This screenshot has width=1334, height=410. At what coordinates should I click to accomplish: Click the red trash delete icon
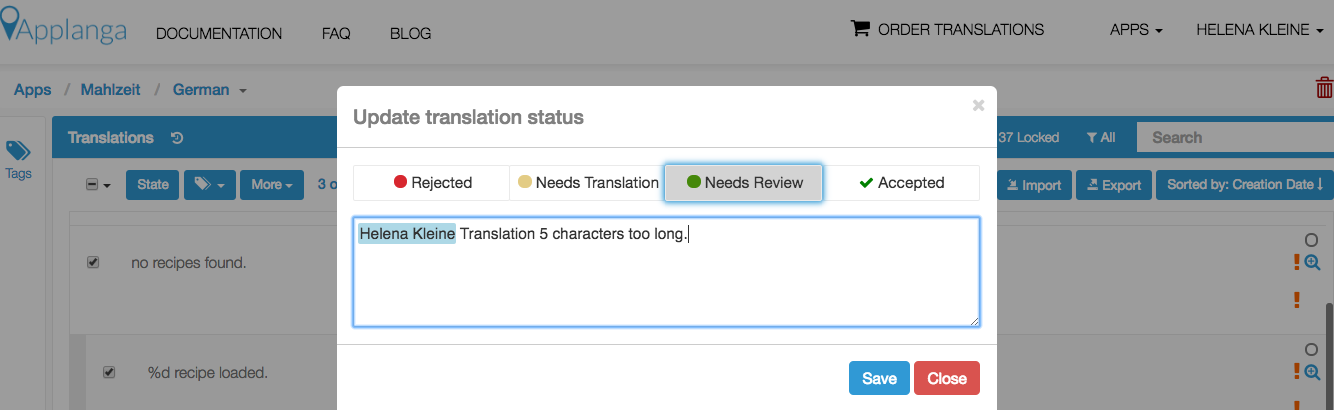click(1324, 88)
